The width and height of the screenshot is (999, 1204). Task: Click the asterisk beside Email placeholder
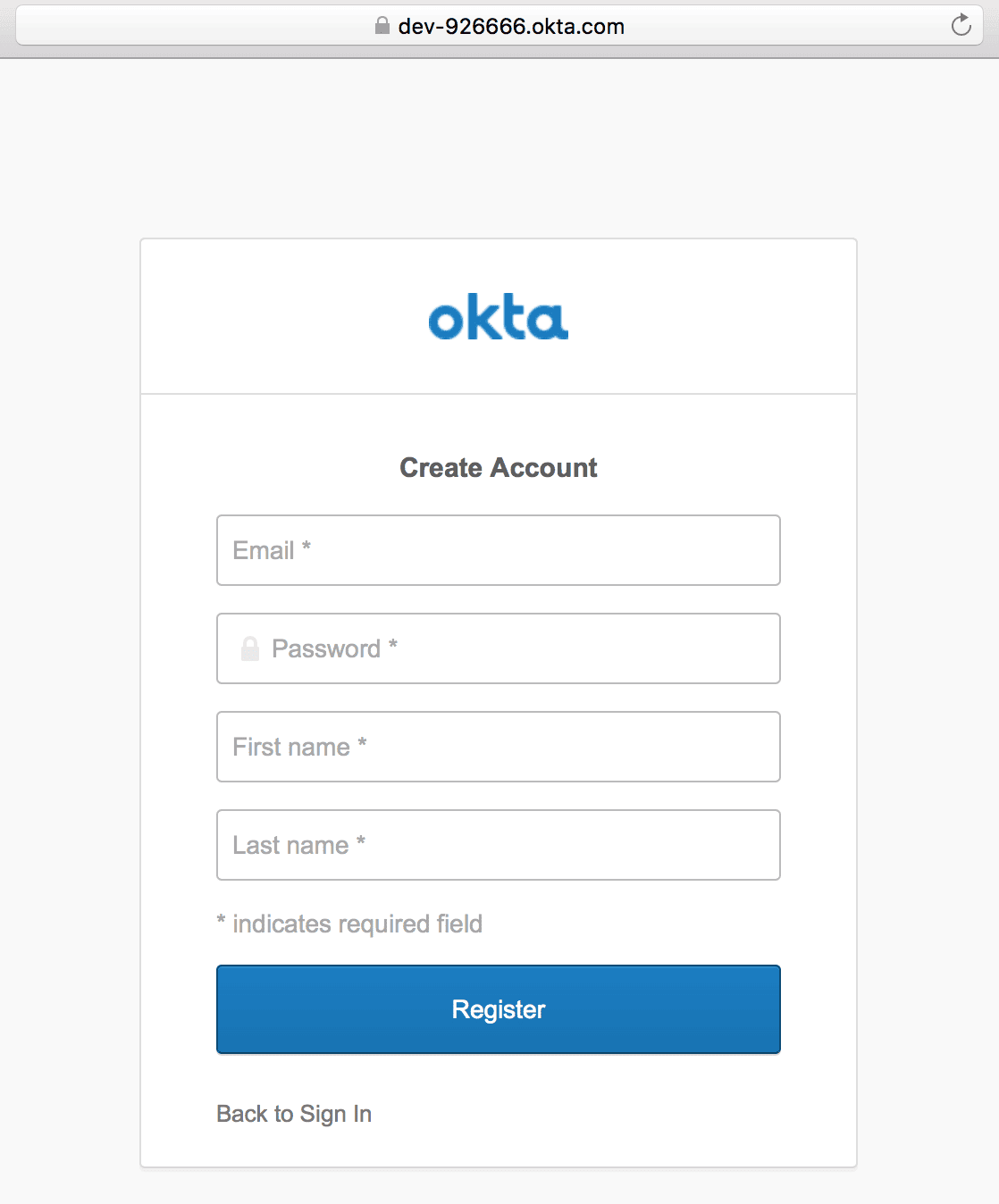(x=306, y=546)
